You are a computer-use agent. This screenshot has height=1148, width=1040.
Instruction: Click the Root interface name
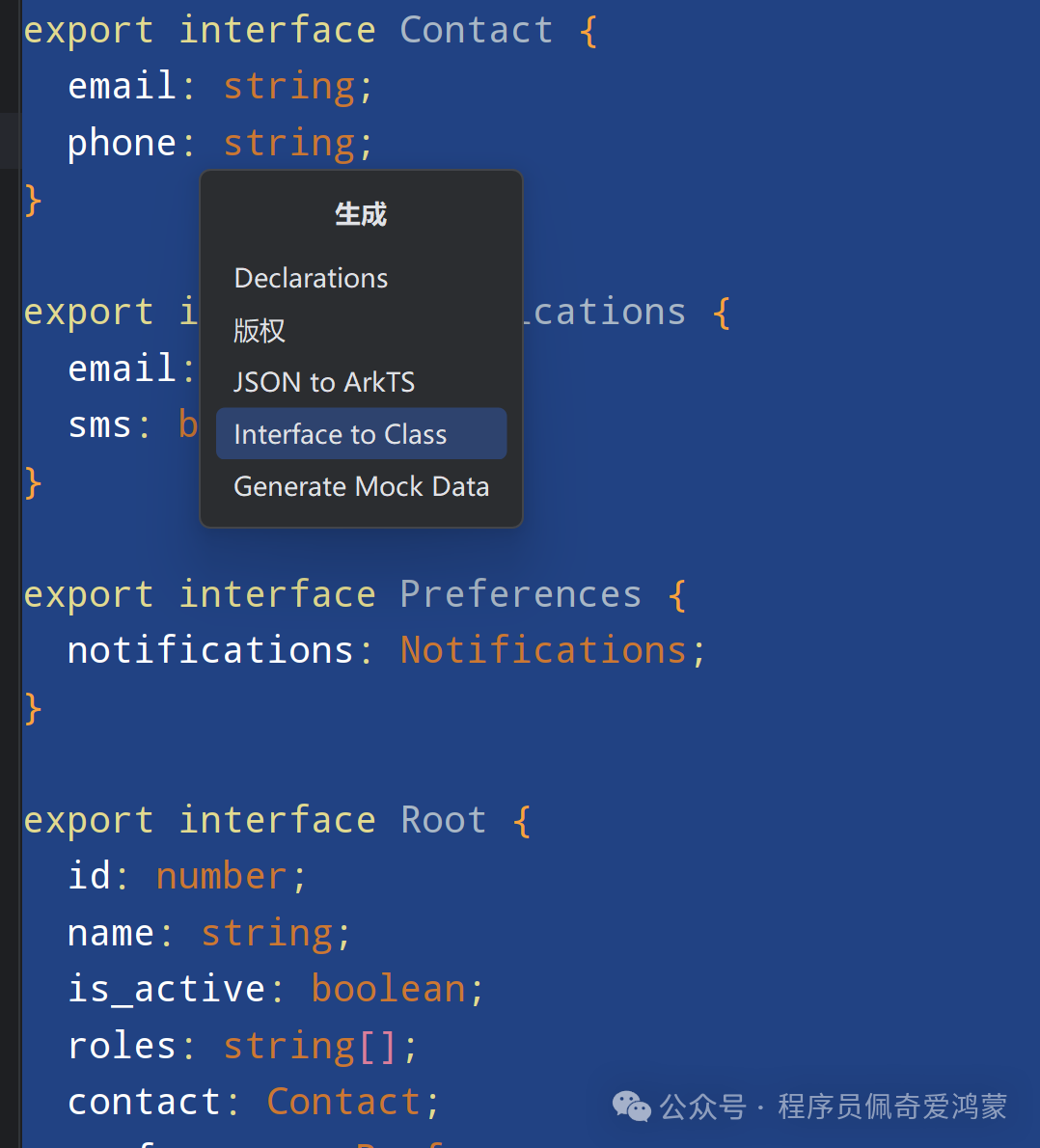coord(444,819)
